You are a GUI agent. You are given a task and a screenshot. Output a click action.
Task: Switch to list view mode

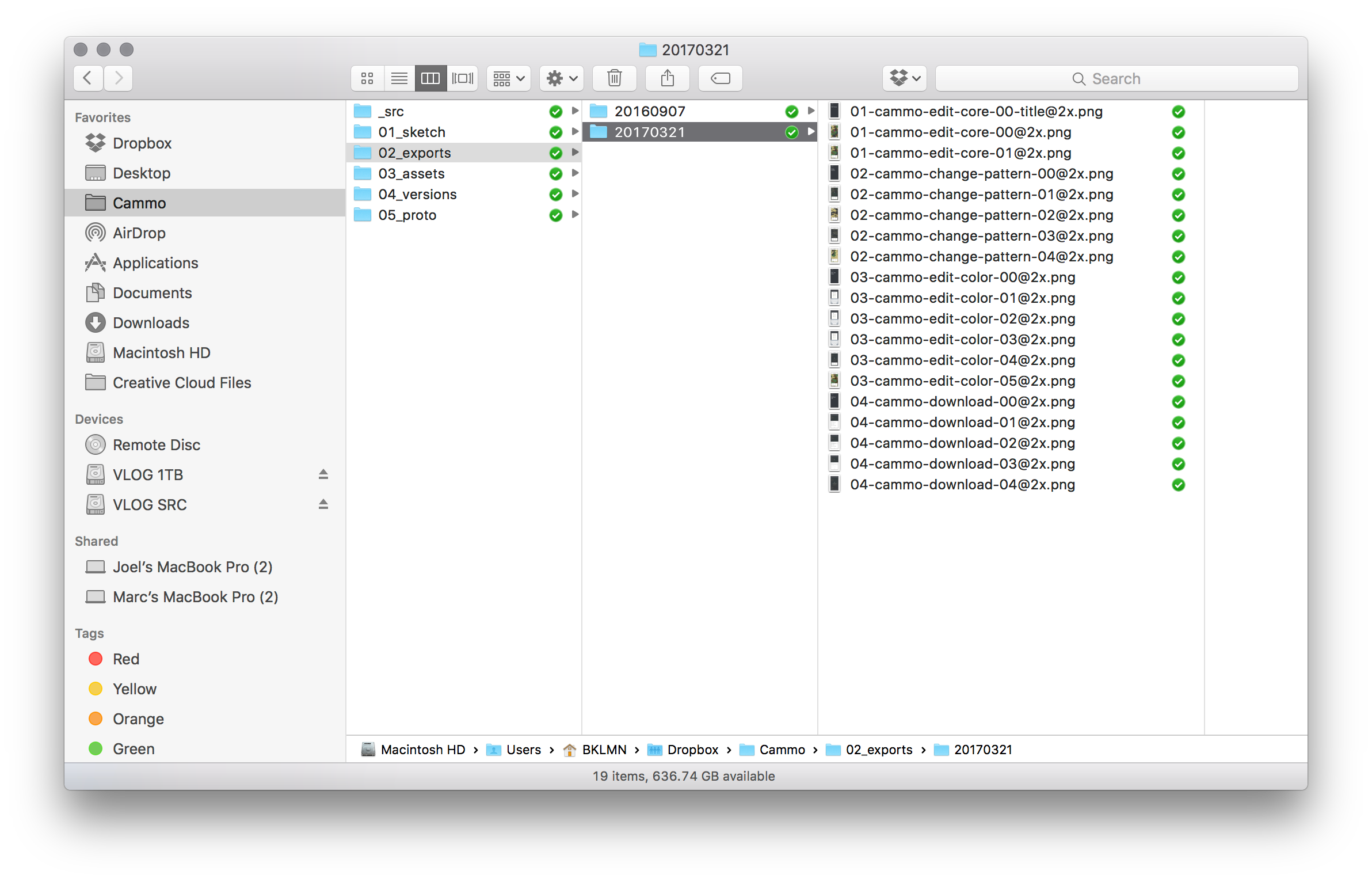tap(399, 78)
